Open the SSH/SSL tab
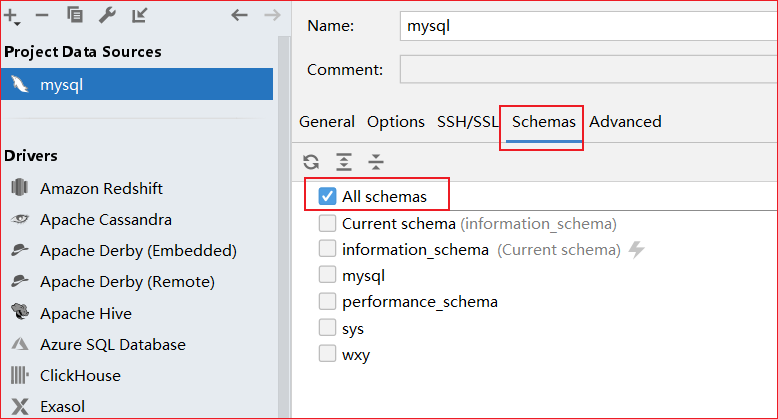The image size is (778, 419). coord(467,122)
